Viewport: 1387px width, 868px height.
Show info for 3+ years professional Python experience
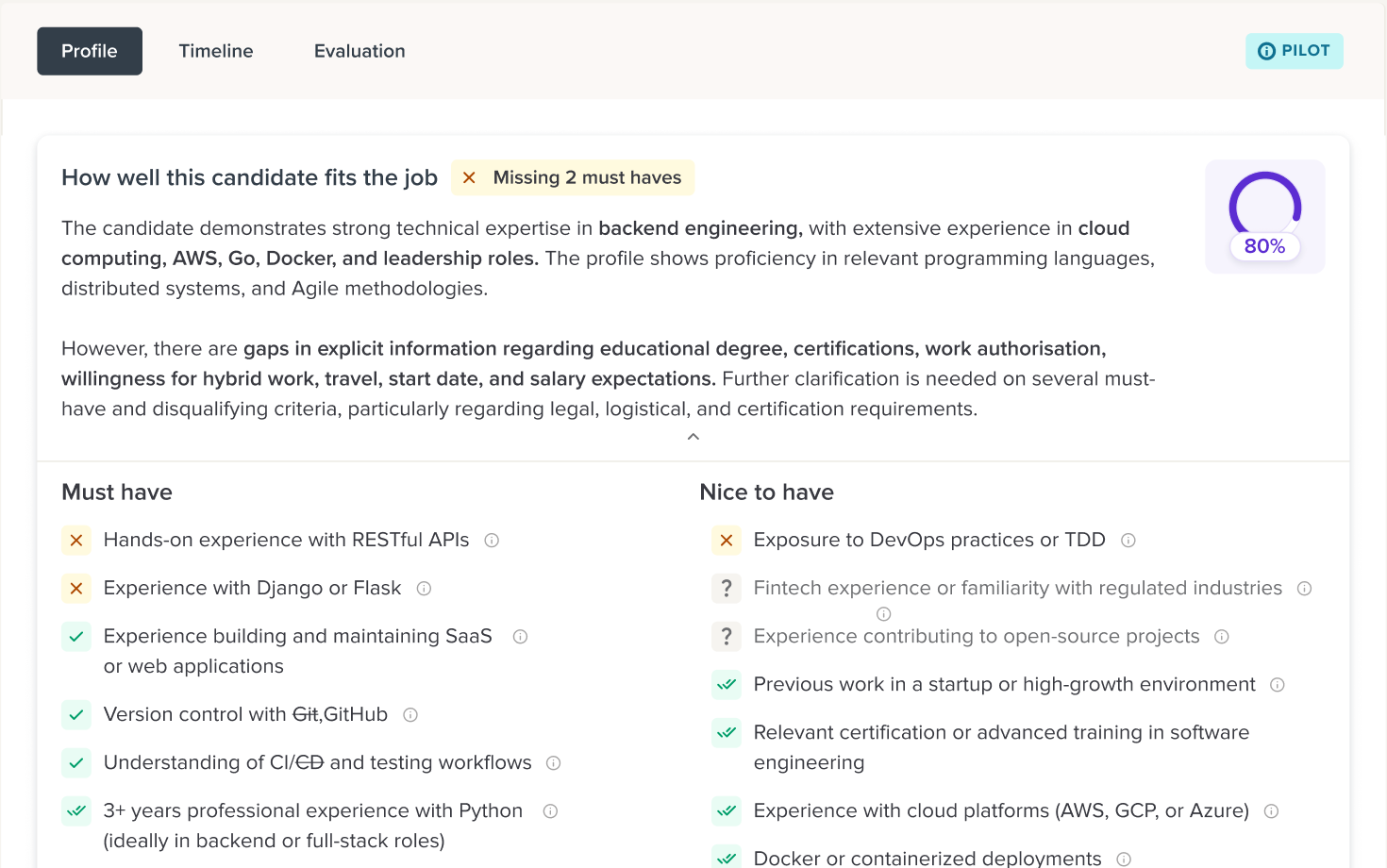click(x=551, y=811)
